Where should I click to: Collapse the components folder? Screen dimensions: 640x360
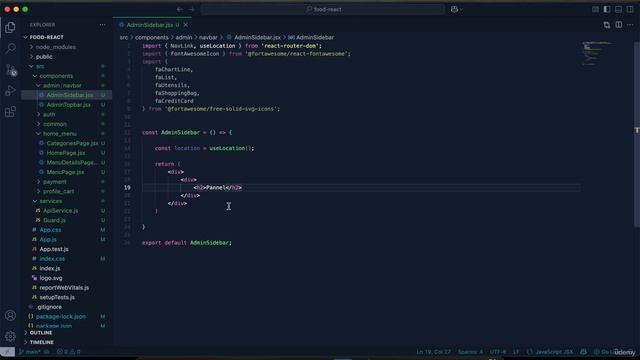pos(67,76)
